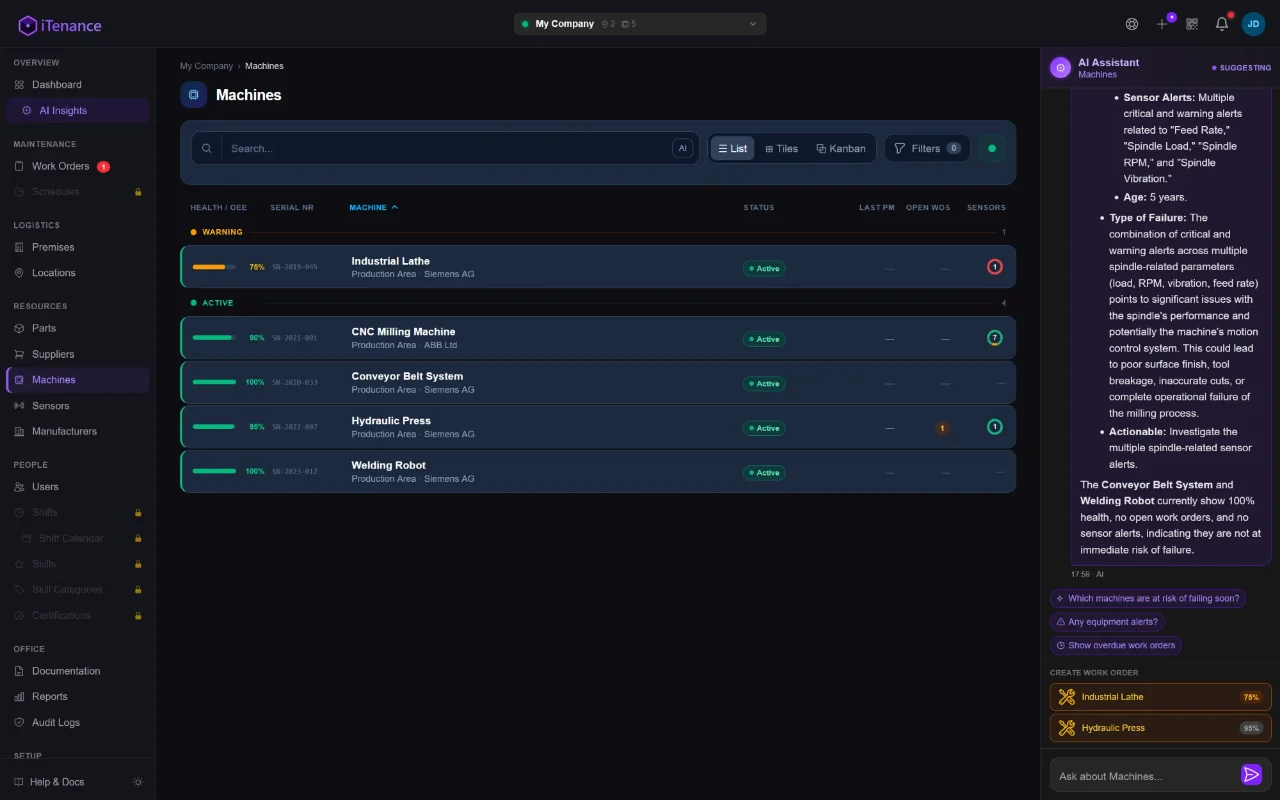Open Work Orders in sidebar
1280x800 pixels.
(77, 166)
